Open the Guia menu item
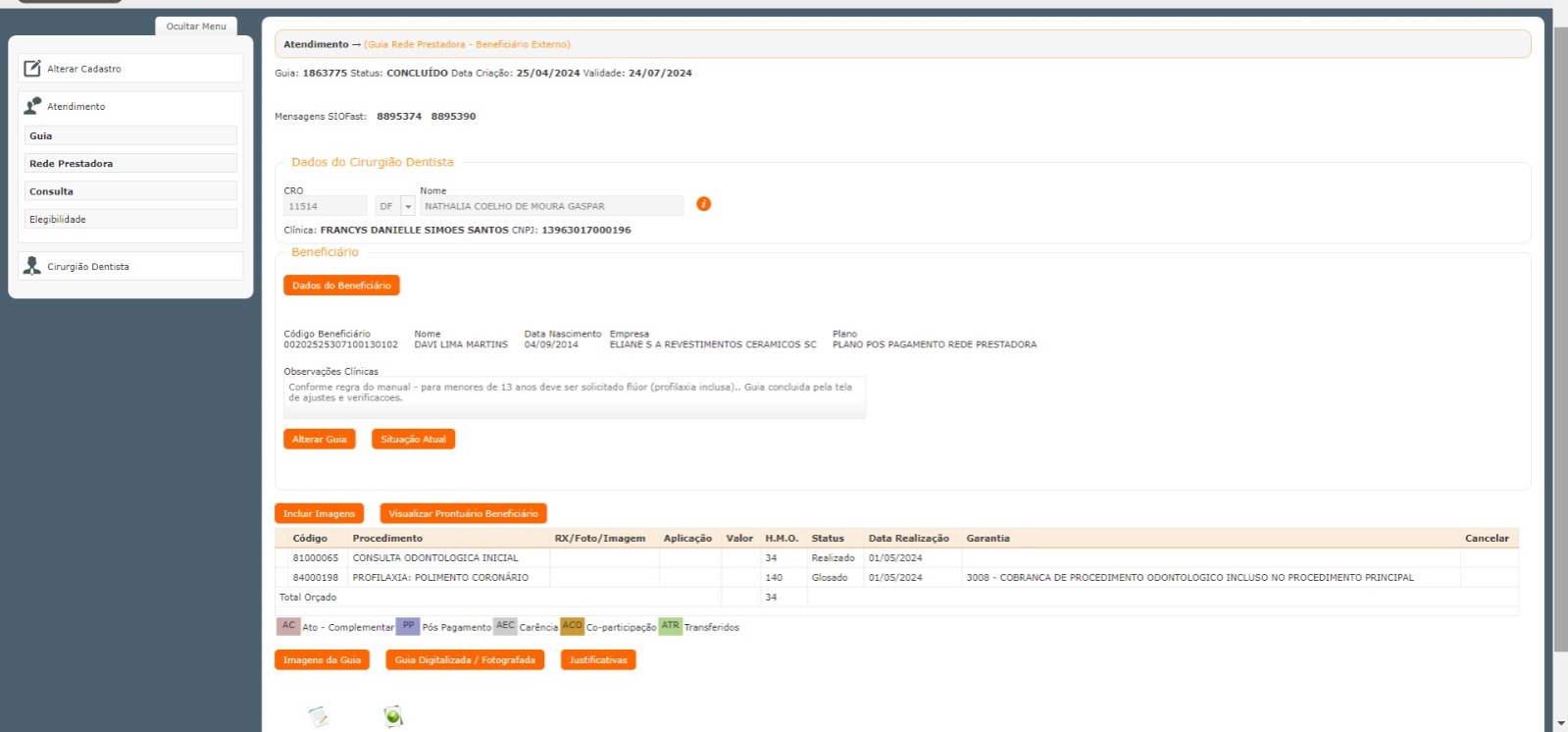 130,136
